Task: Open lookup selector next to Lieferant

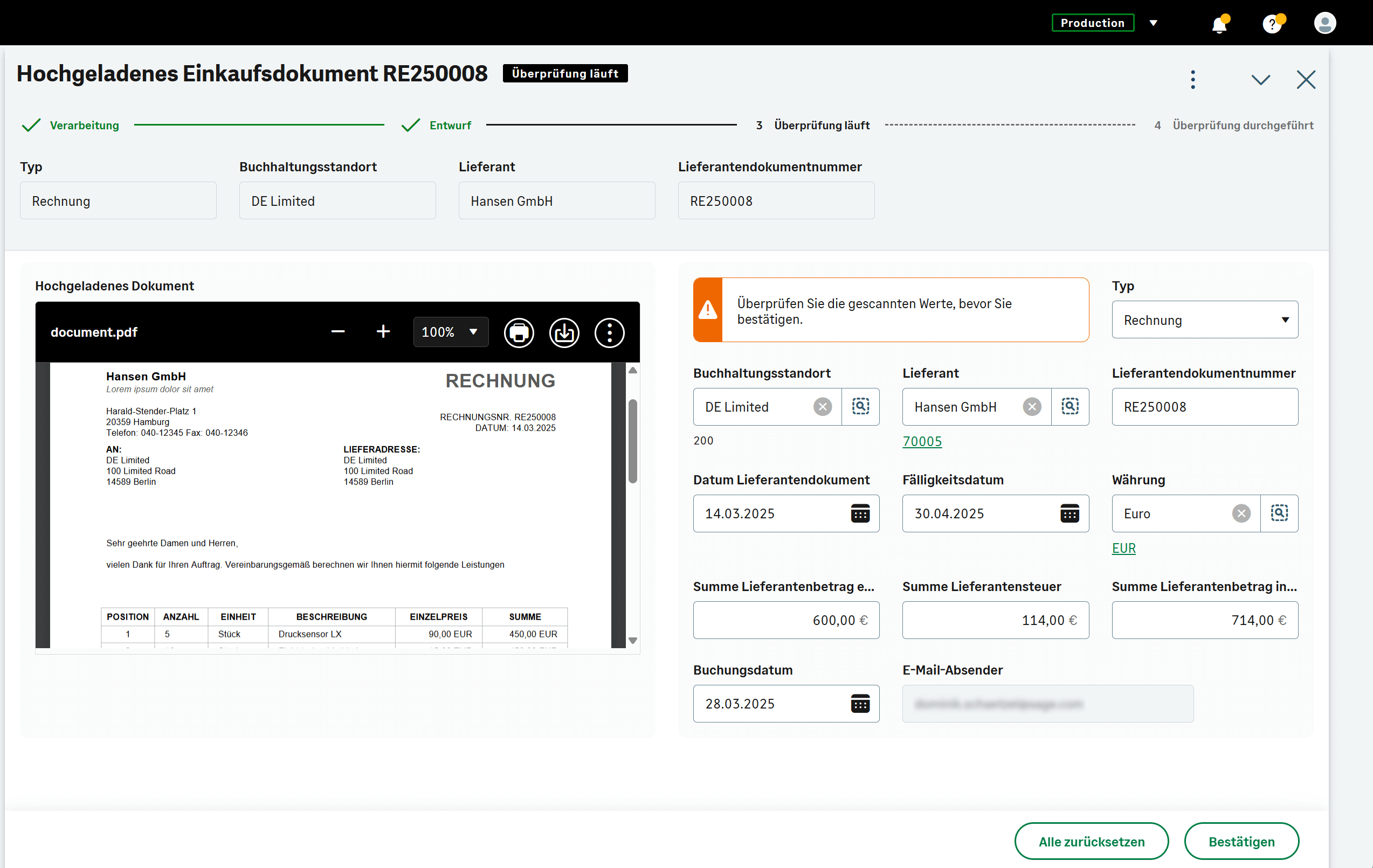Action: pos(1070,406)
